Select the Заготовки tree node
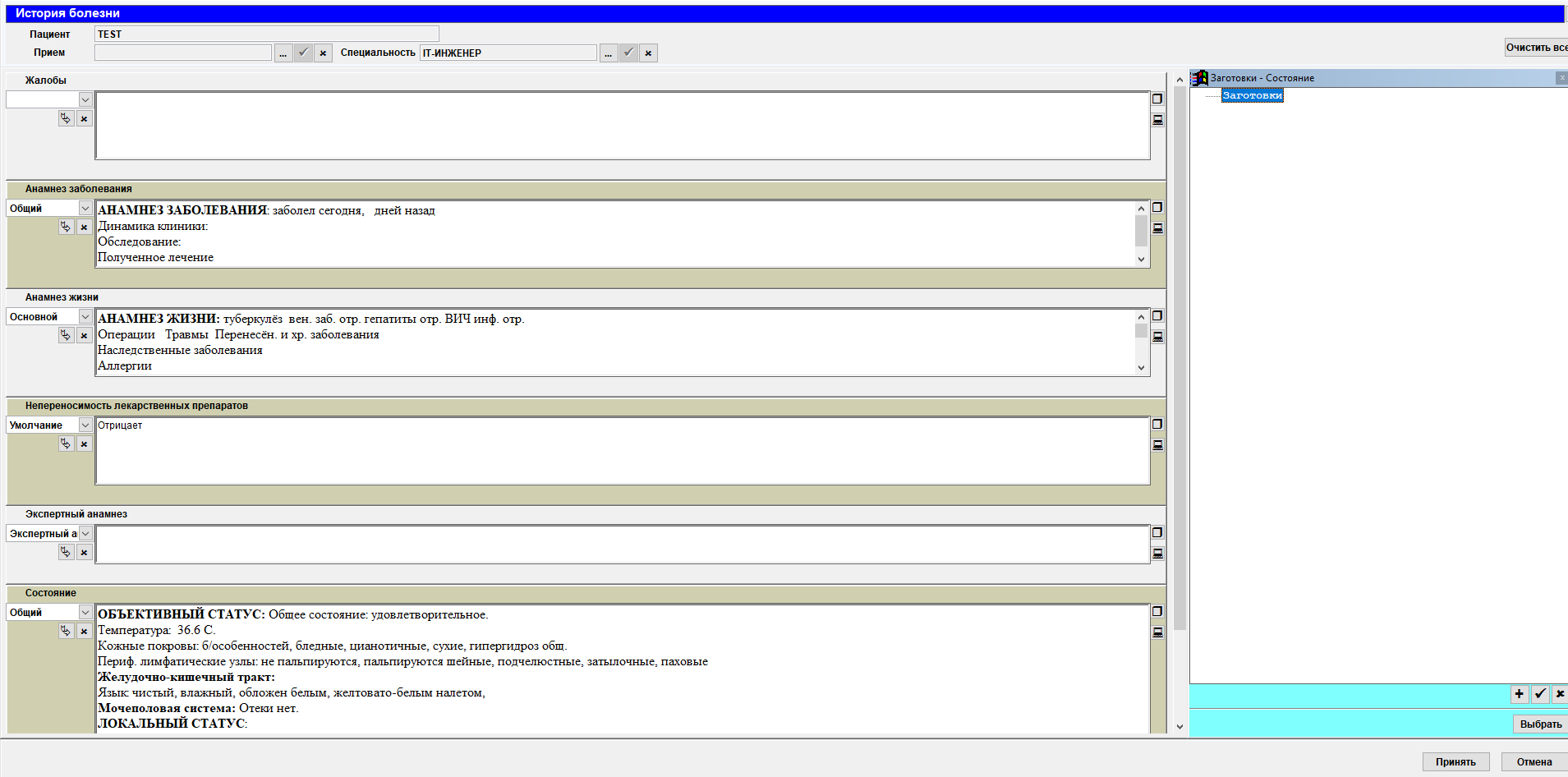 [x=1251, y=96]
